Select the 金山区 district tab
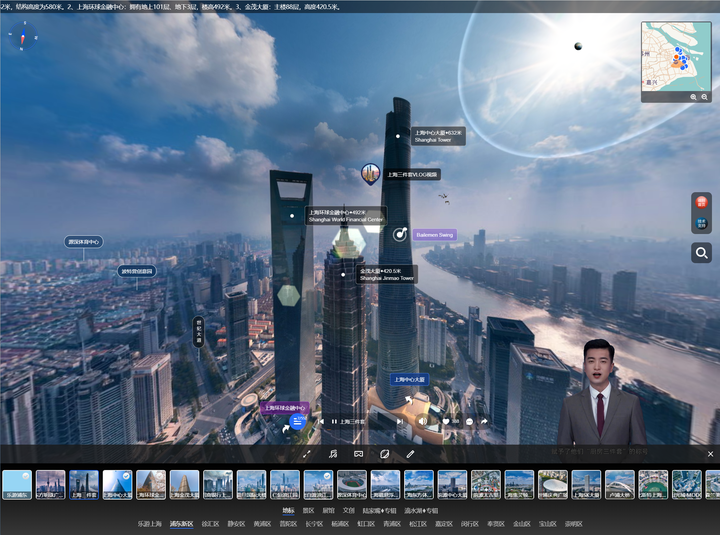The height and width of the screenshot is (535, 720). (522, 524)
